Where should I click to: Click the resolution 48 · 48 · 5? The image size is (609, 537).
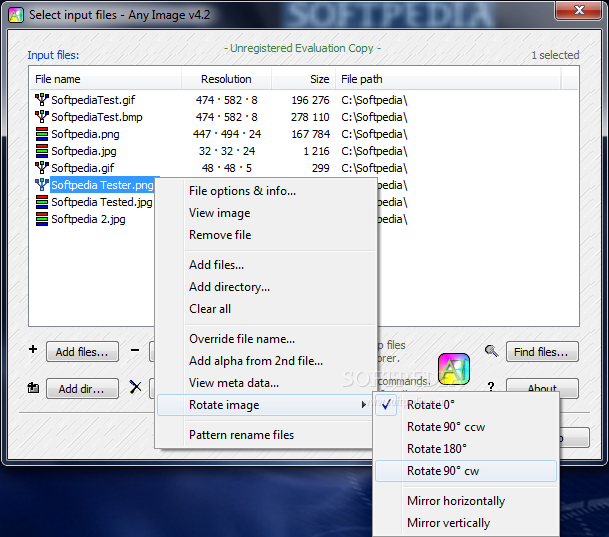point(226,168)
